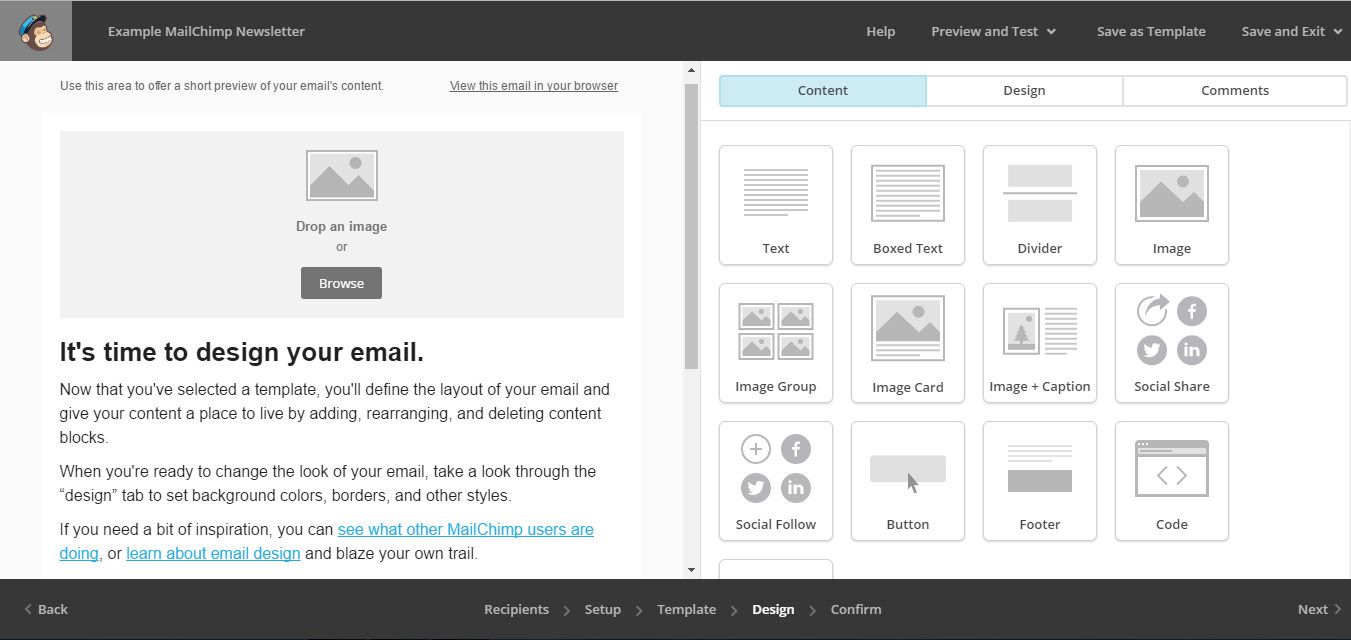Add the Social Share block

(x=1172, y=343)
